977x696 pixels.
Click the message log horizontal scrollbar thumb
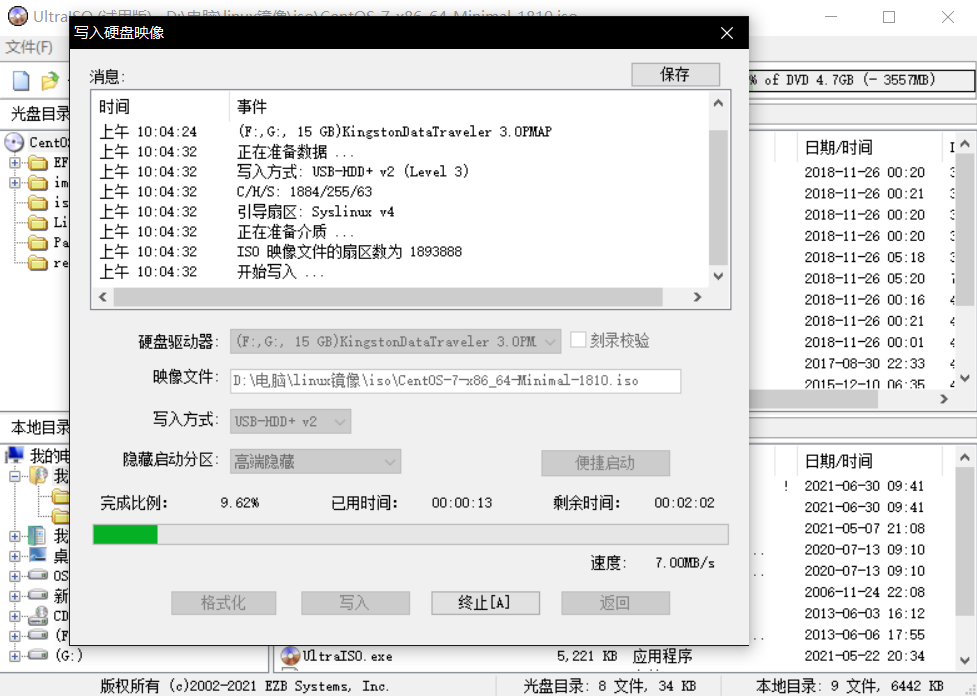click(388, 297)
